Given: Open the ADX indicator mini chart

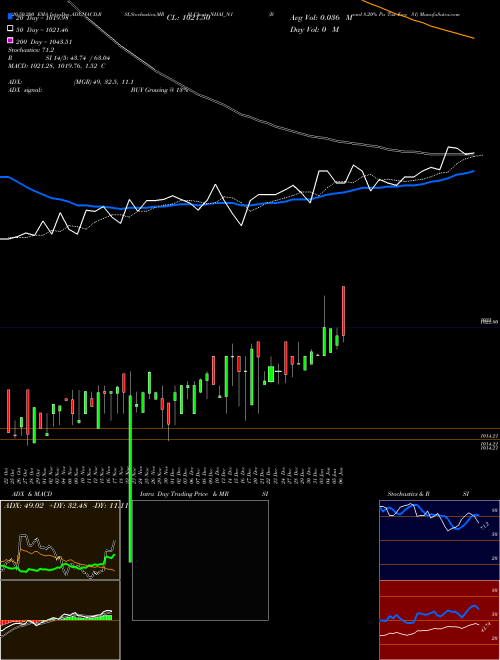Looking at the screenshot, I should click(x=60, y=540).
